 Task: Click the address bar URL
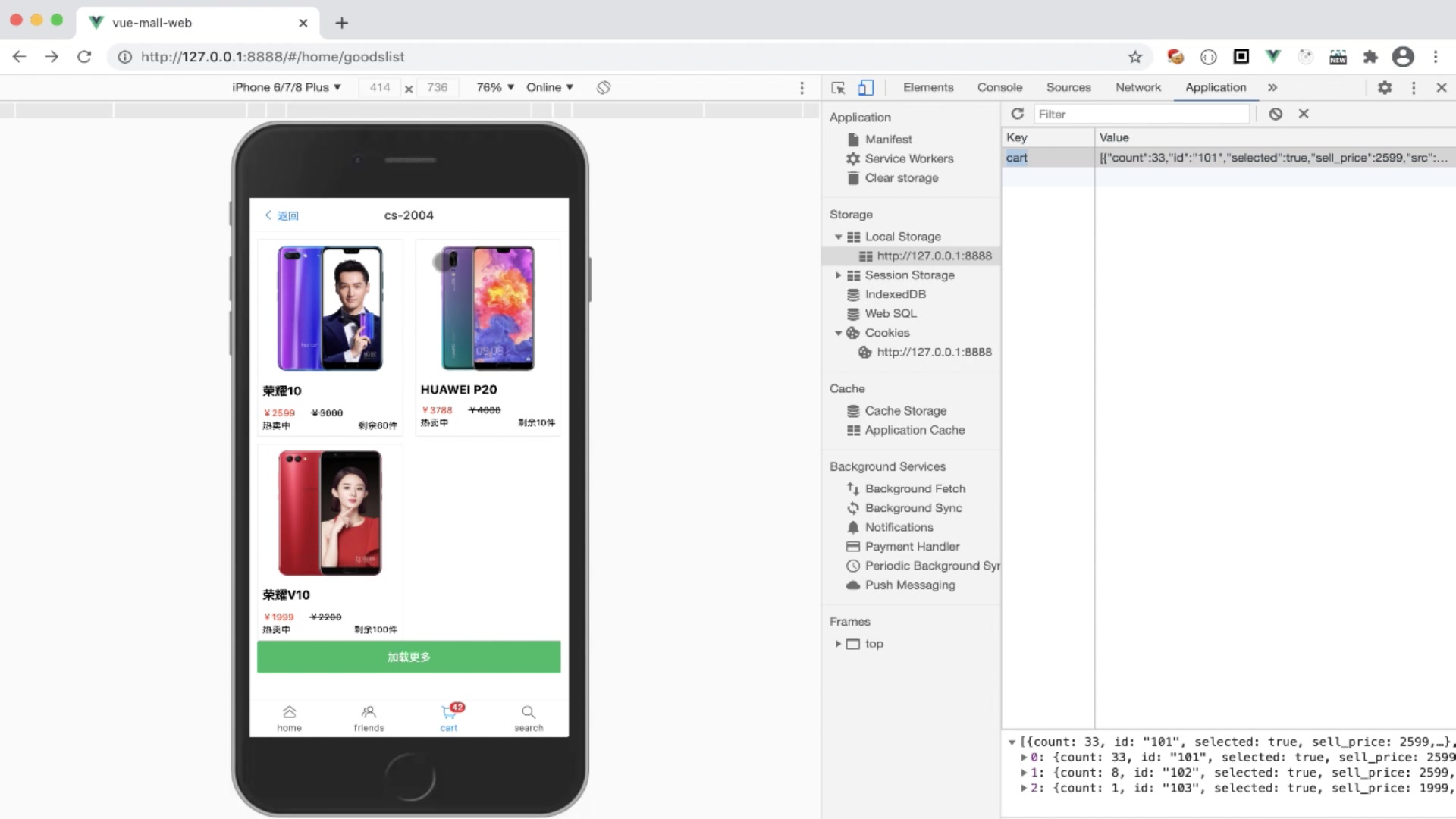(x=272, y=57)
